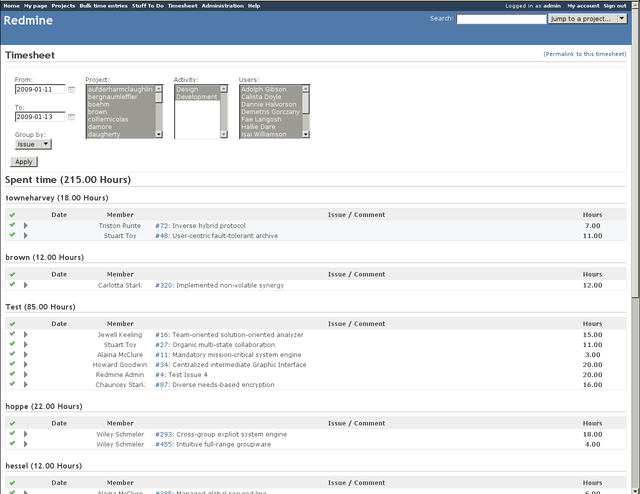The image size is (640, 494).
Task: Expand the Triston Runte #72 entry
Action: [25, 225]
